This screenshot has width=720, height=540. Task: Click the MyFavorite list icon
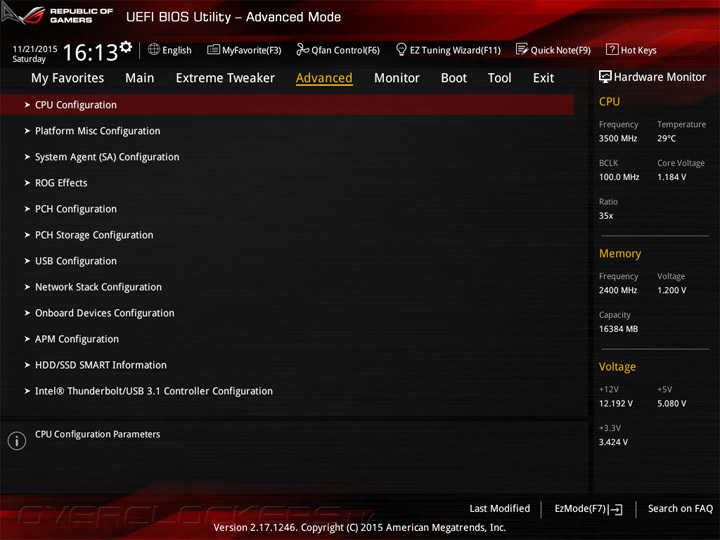tap(214, 50)
